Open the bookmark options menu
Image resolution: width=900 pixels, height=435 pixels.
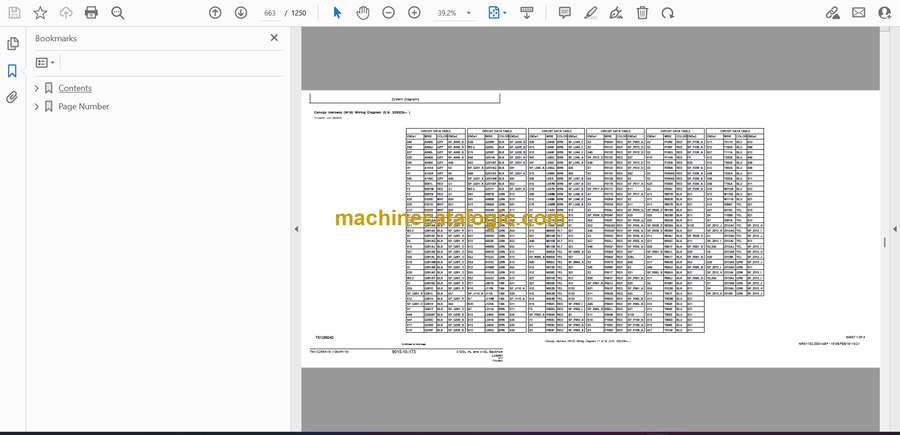(45, 63)
